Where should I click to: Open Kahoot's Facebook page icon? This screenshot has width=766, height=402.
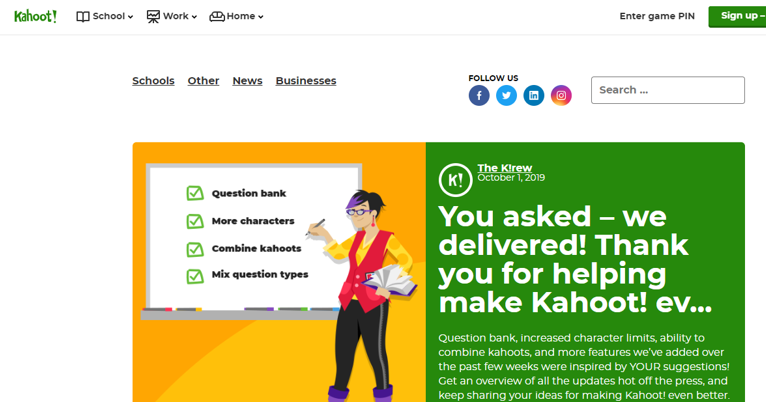pyautogui.click(x=479, y=95)
